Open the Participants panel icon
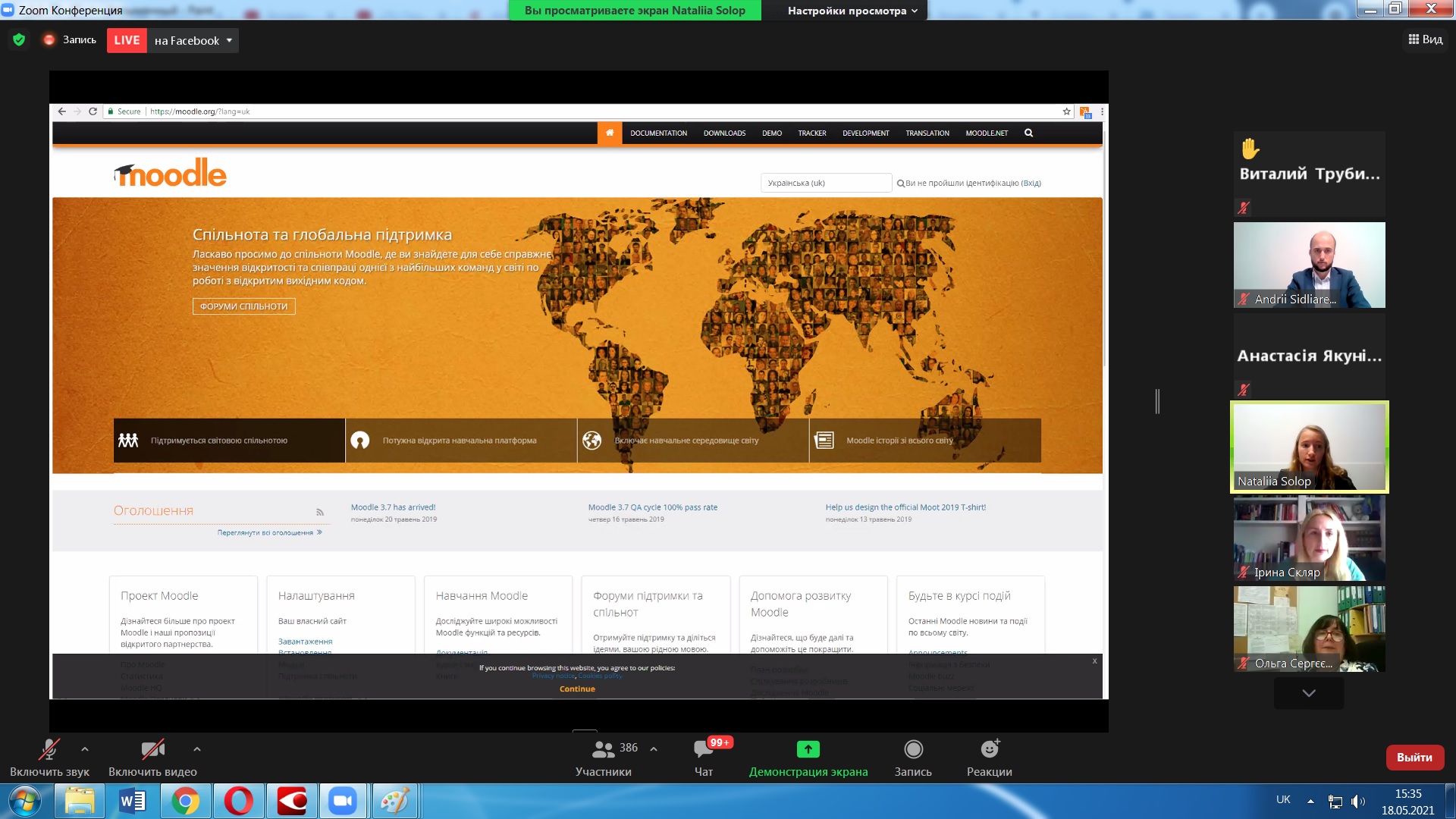This screenshot has width=1456, height=819. pos(603,749)
